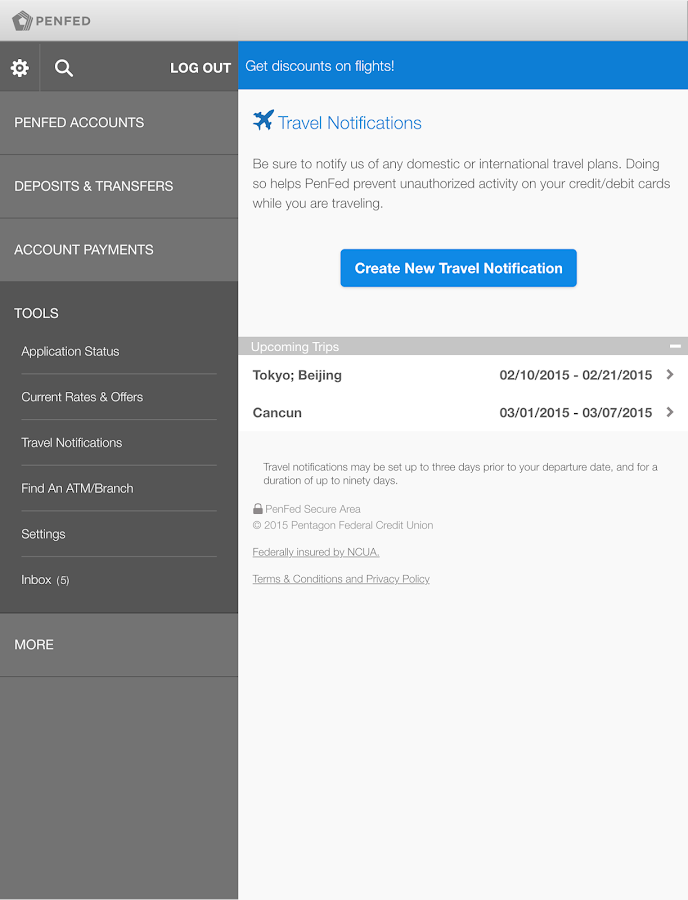Click the Upcoming Trips header label
This screenshot has width=688, height=900.
tap(295, 347)
